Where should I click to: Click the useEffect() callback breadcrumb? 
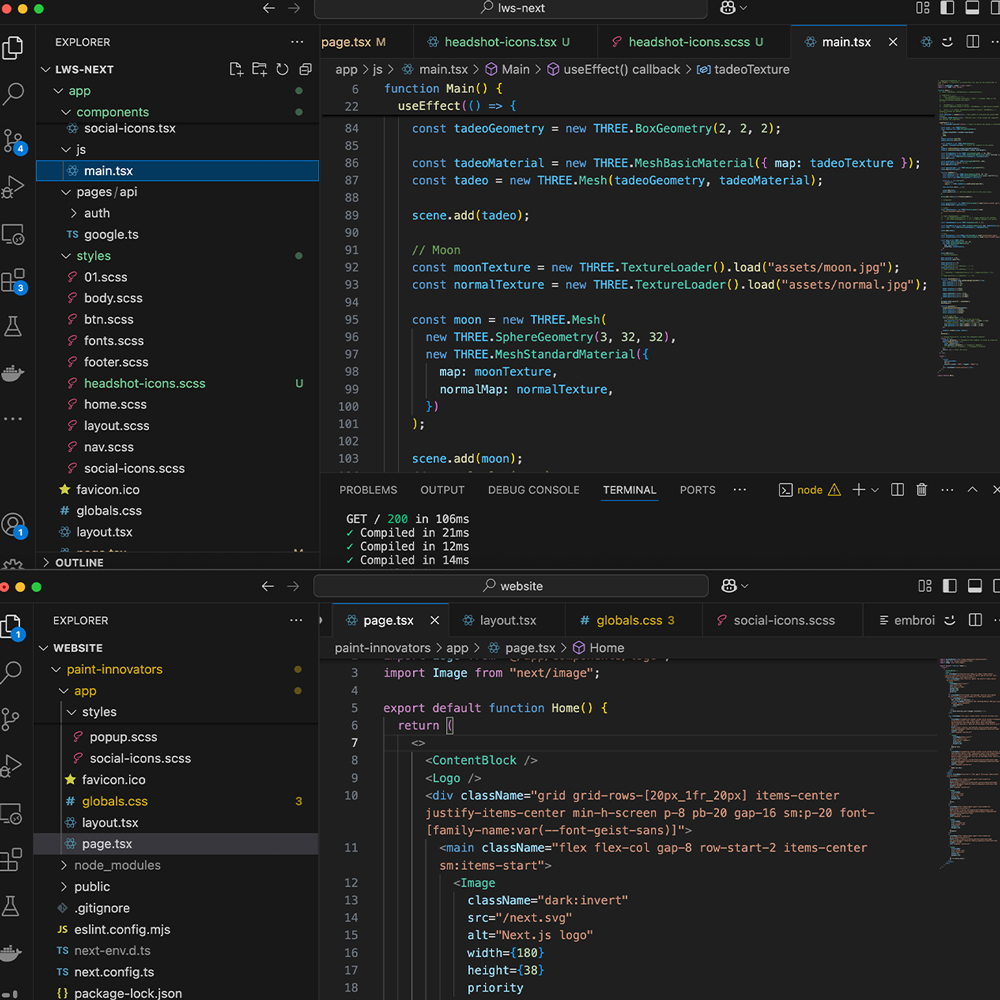click(x=620, y=69)
